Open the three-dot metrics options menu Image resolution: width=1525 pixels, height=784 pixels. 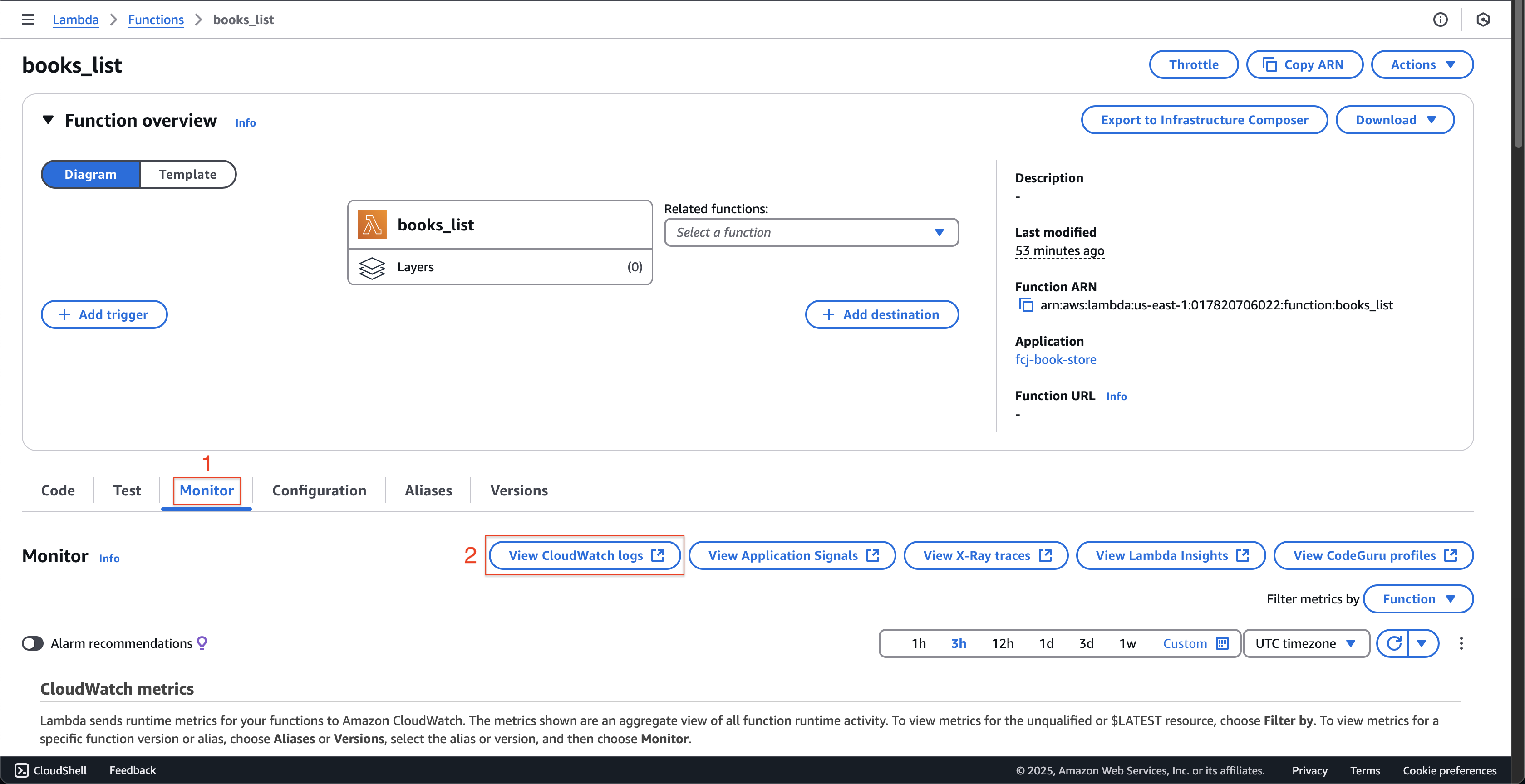tap(1461, 643)
